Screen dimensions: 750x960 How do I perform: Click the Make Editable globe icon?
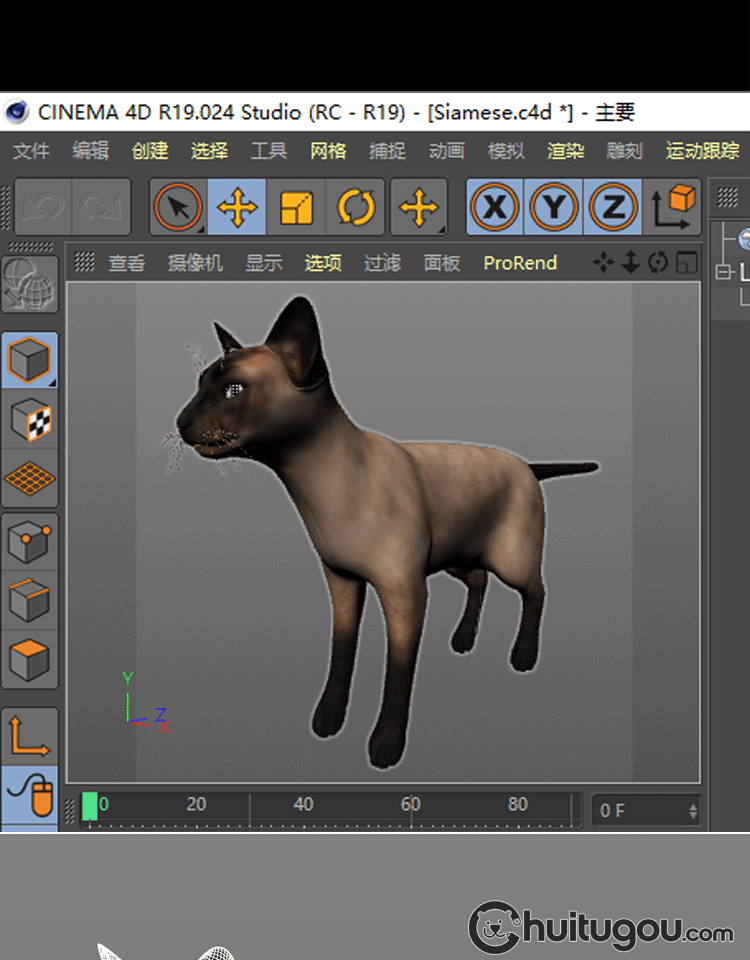click(29, 284)
